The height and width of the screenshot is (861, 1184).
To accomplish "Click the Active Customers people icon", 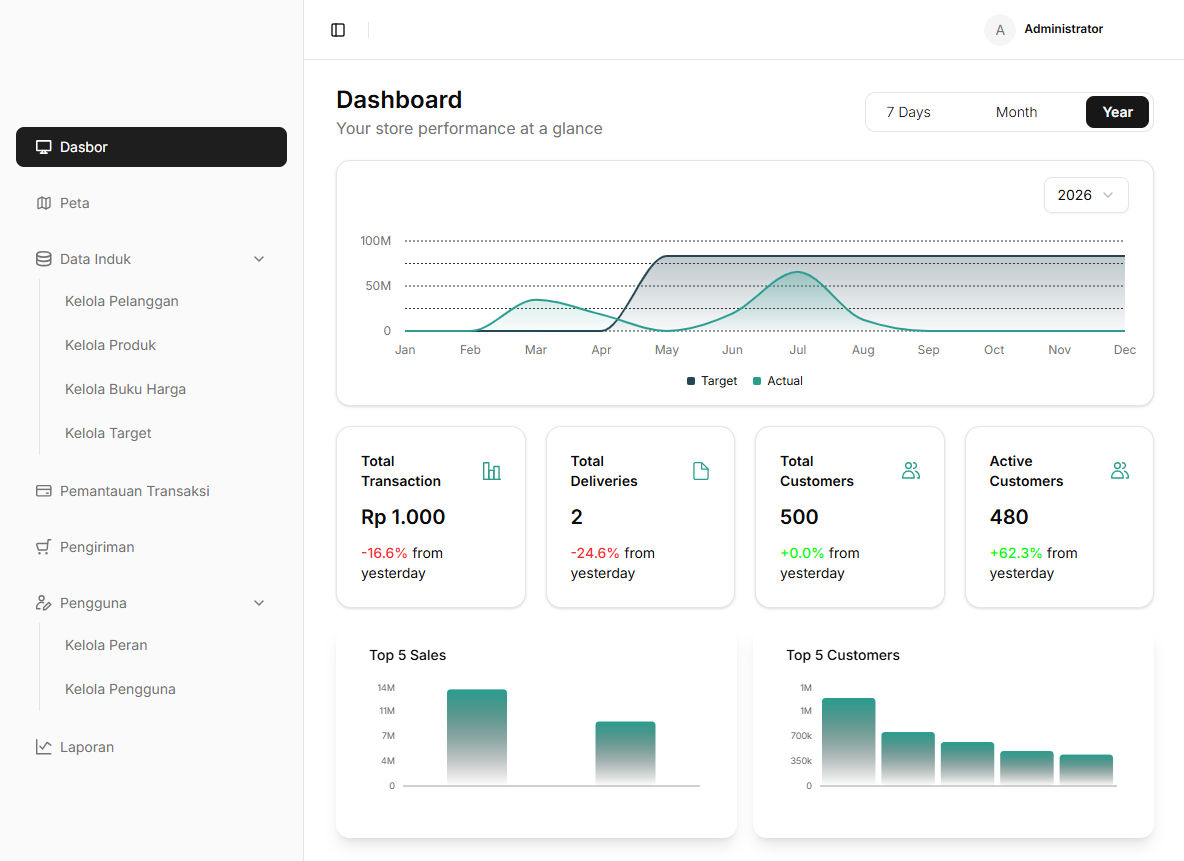I will (1120, 471).
